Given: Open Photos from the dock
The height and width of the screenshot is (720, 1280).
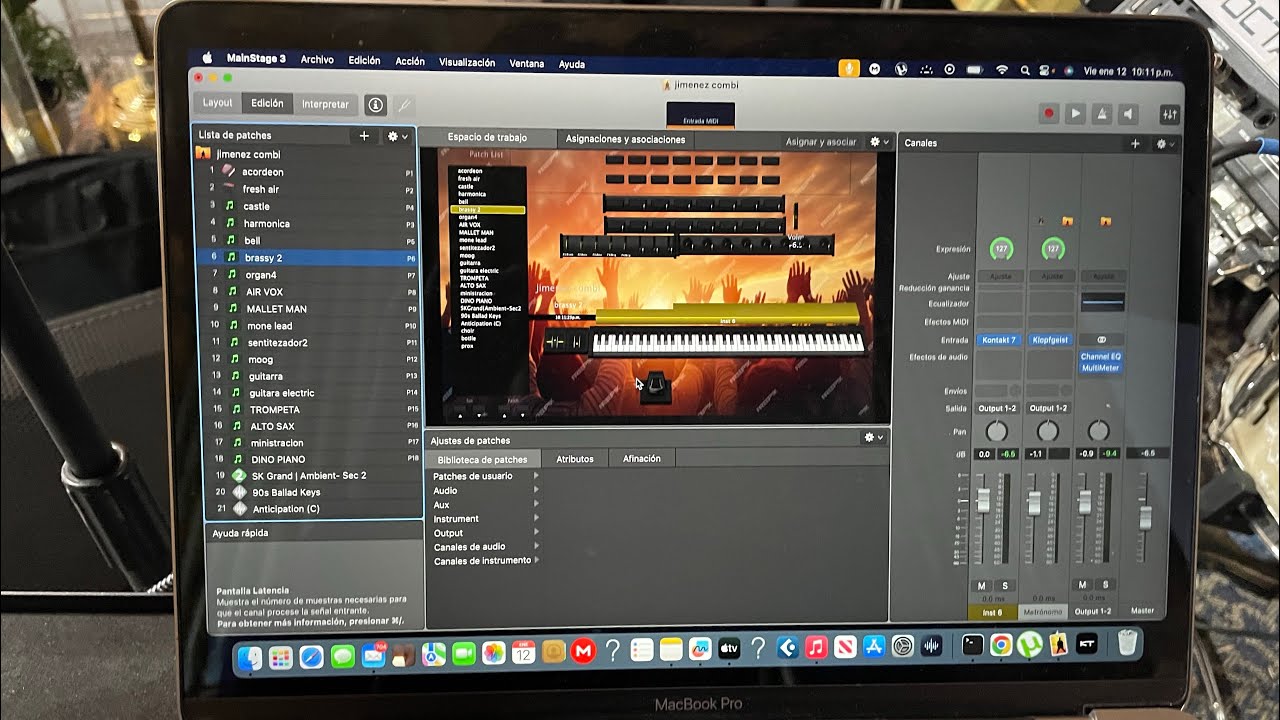Looking at the screenshot, I should pyautogui.click(x=493, y=654).
